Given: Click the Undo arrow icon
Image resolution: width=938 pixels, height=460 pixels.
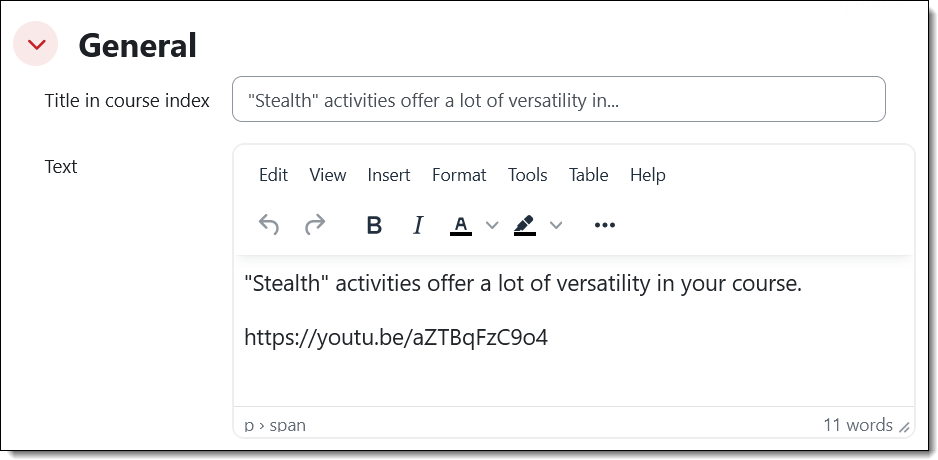Looking at the screenshot, I should pyautogui.click(x=269, y=225).
